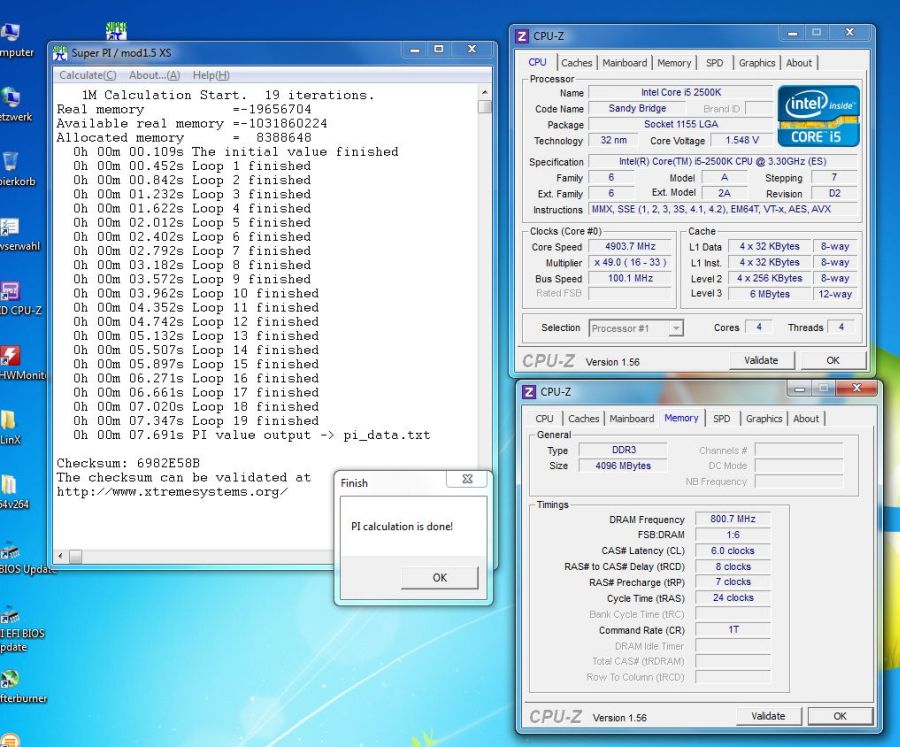Click the Super PI desktop icon above the window
Screen dimensions: 900x747
click(x=116, y=30)
